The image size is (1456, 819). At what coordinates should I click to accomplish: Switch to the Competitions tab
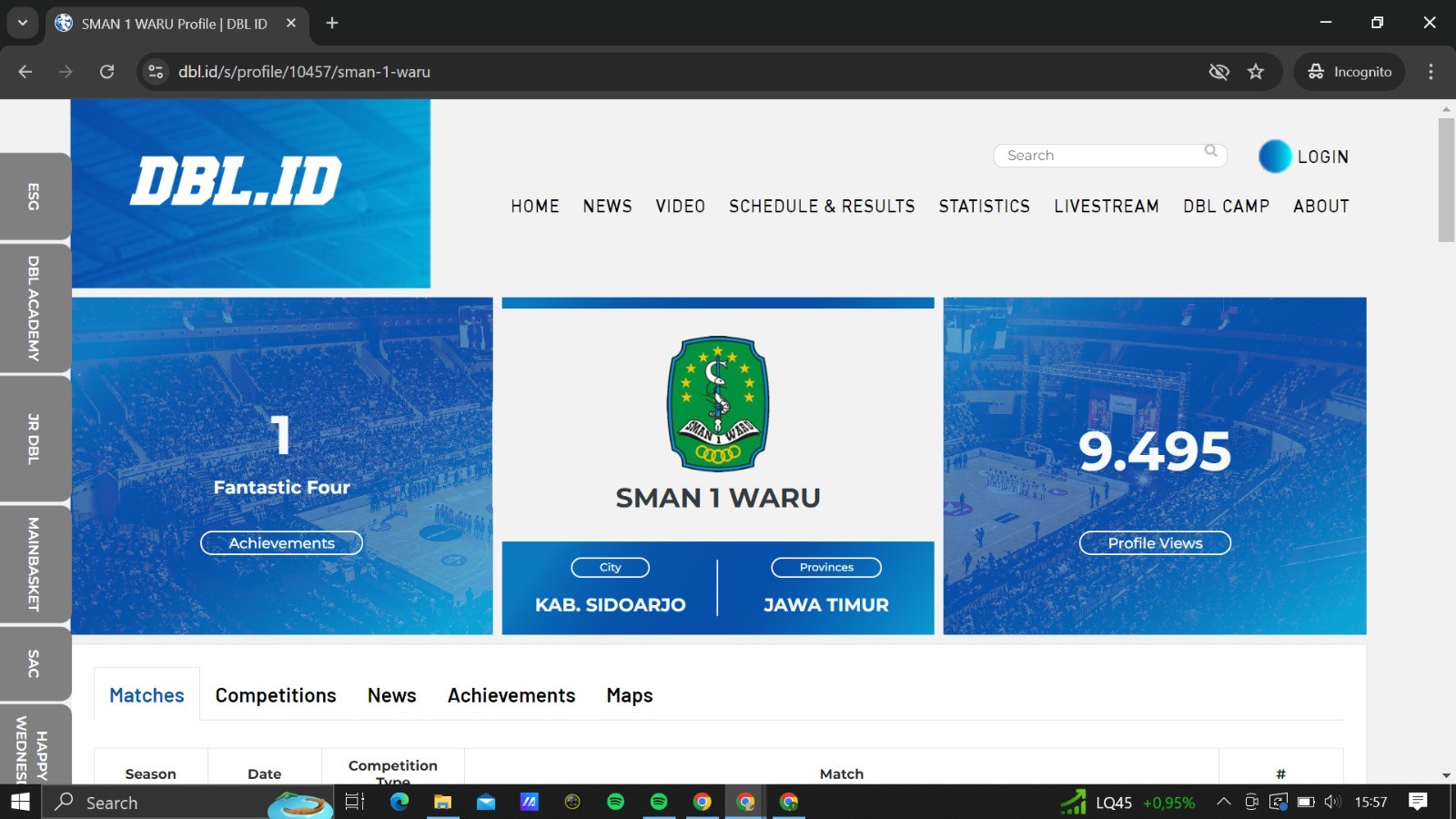276,695
